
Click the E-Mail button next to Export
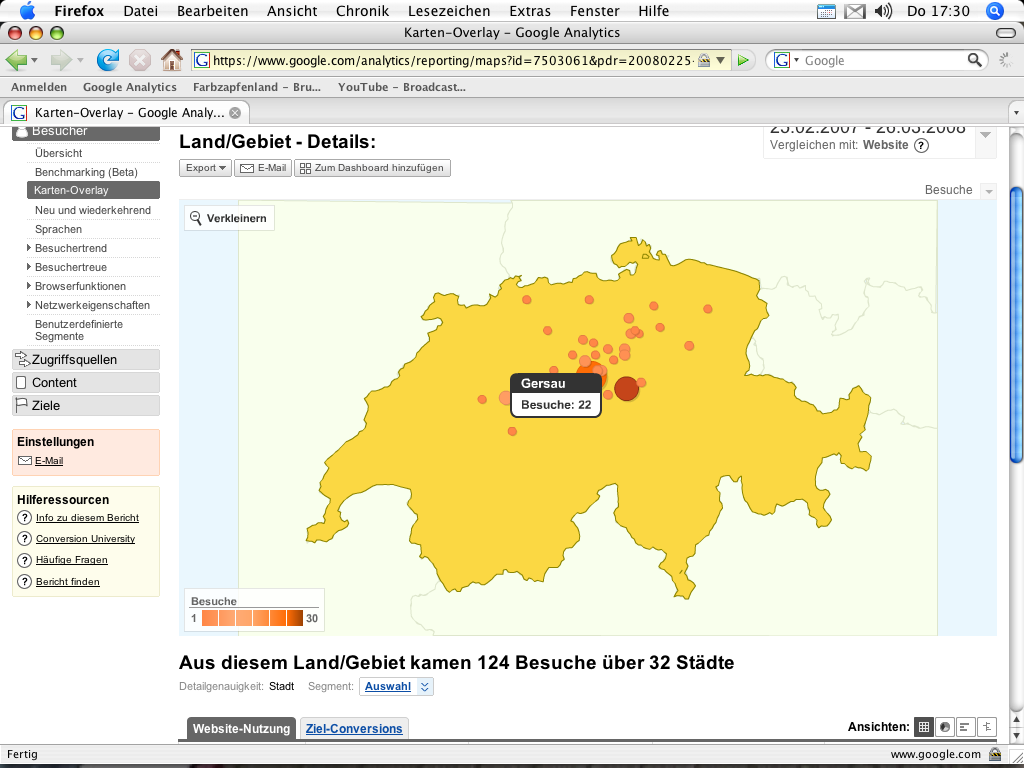pos(263,168)
